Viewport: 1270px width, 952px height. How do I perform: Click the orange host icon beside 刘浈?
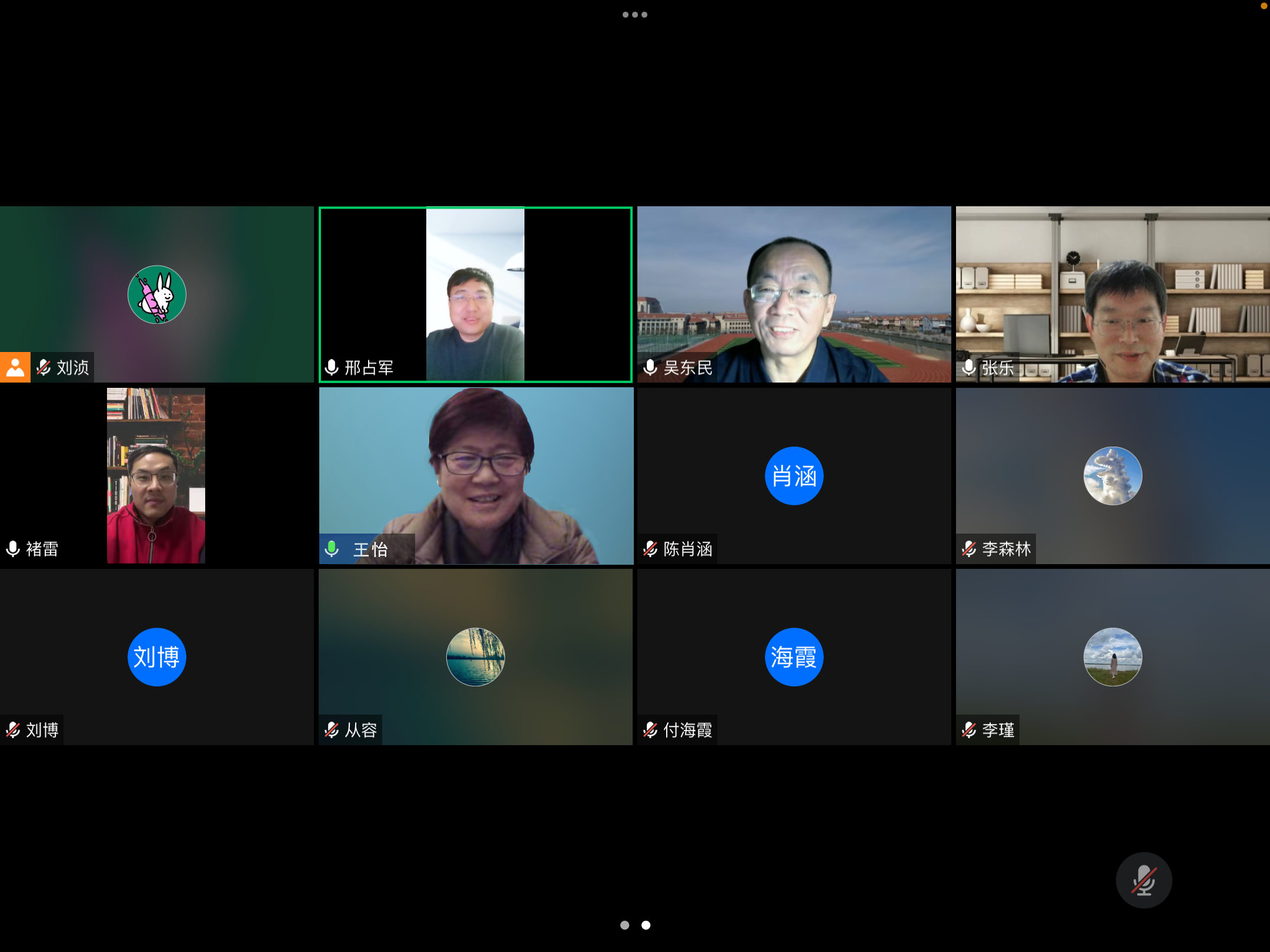coord(15,367)
